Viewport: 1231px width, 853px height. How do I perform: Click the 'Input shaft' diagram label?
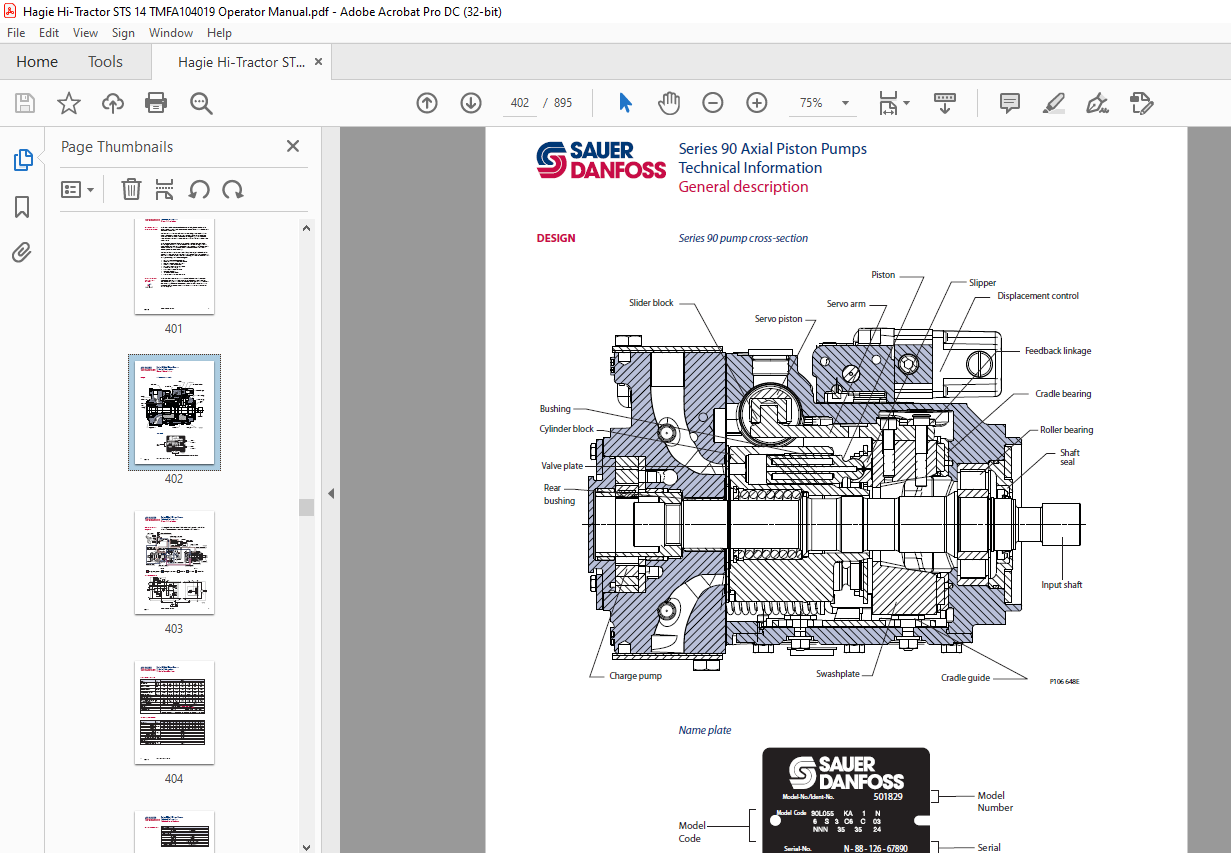(1061, 585)
